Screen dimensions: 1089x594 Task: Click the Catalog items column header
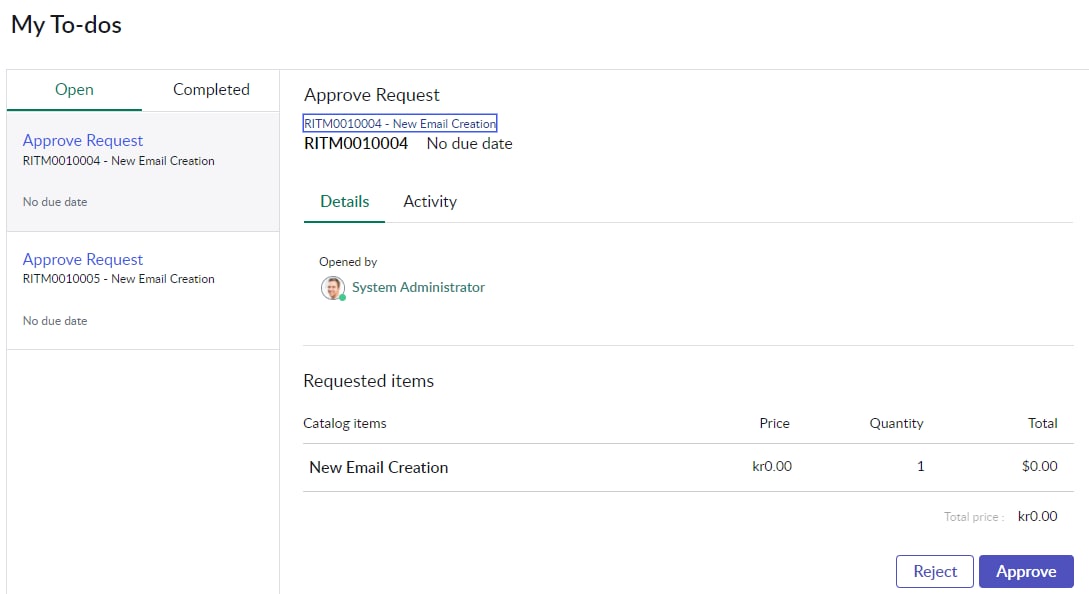click(x=344, y=423)
